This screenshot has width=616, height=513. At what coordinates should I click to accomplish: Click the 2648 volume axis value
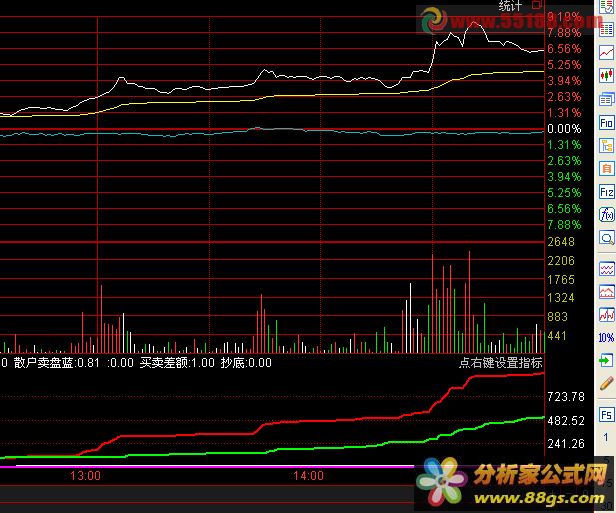pos(561,242)
